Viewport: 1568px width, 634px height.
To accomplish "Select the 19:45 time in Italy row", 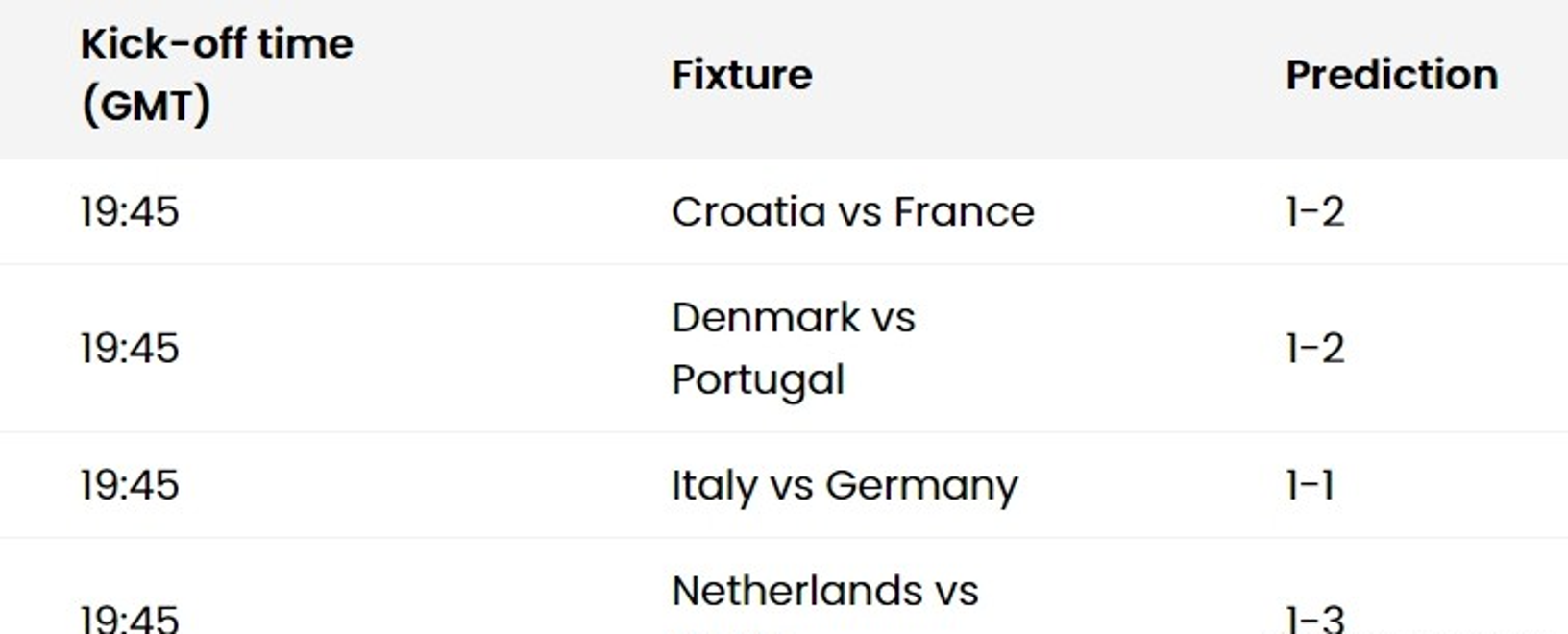I will pyautogui.click(x=130, y=486).
